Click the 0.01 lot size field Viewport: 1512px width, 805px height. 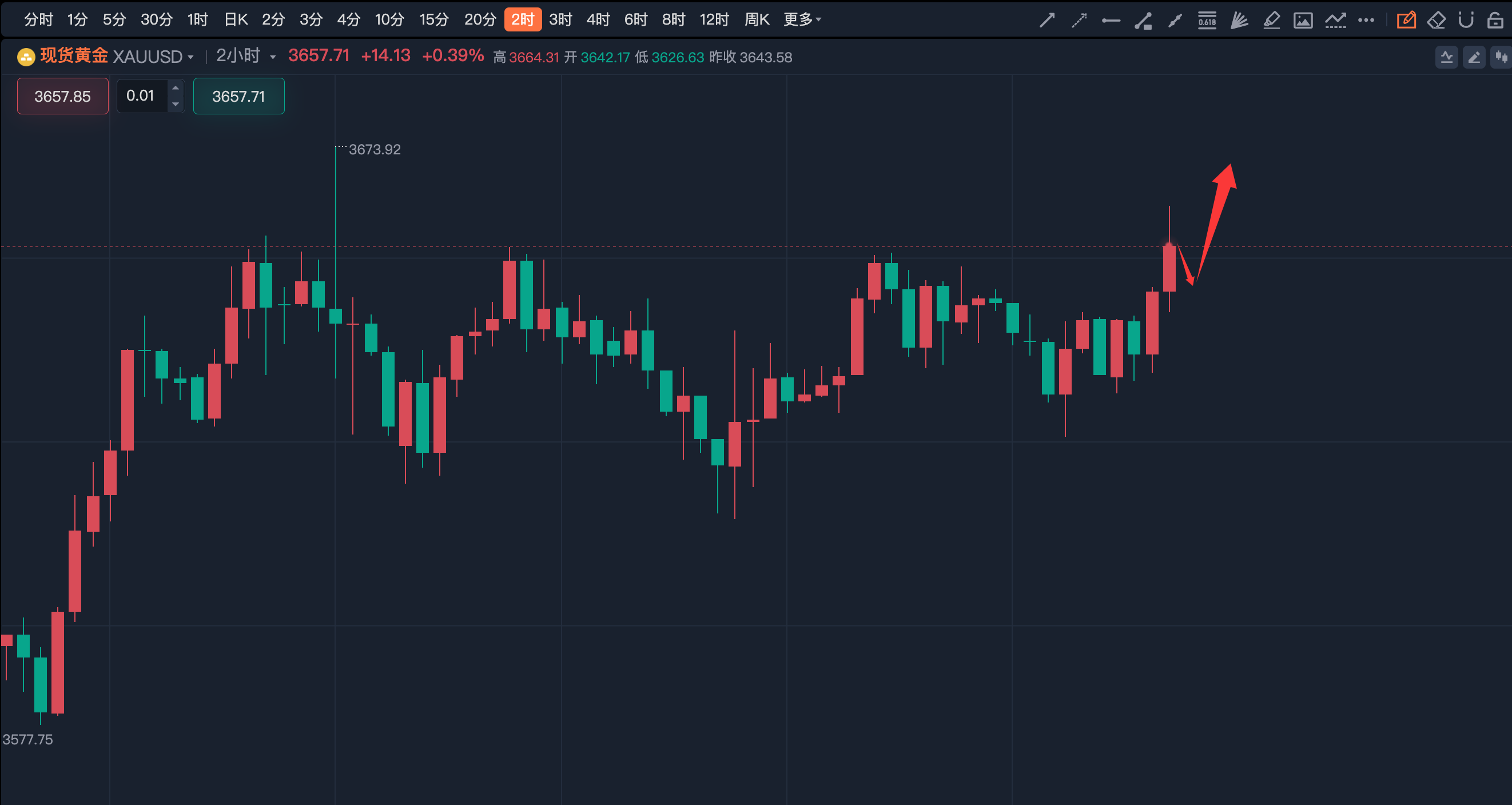point(142,95)
